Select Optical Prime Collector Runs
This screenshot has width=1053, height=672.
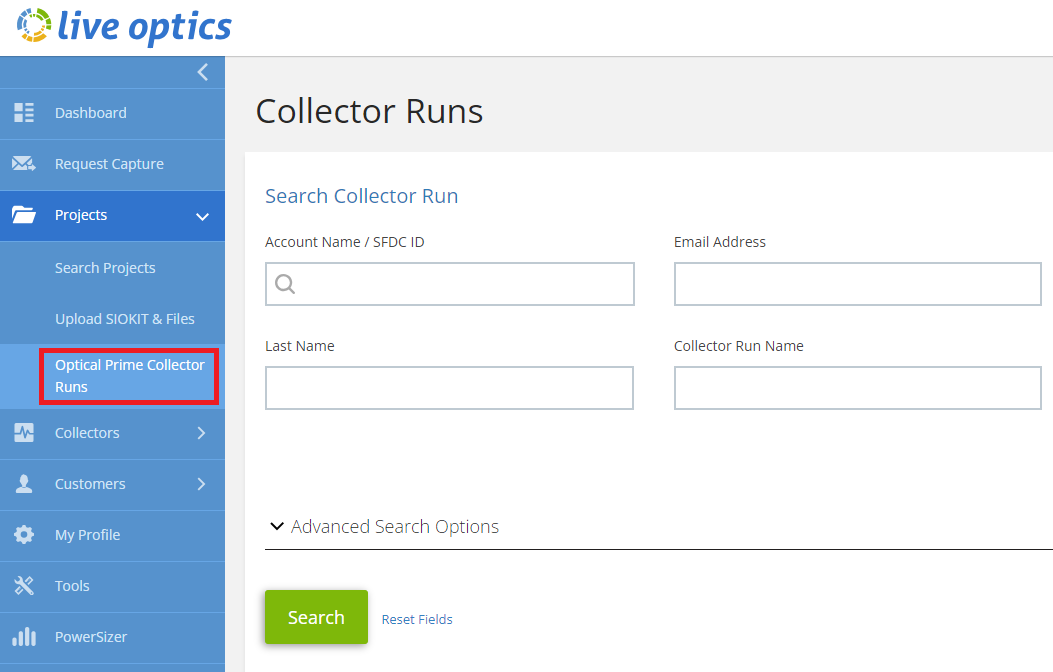pyautogui.click(x=129, y=376)
